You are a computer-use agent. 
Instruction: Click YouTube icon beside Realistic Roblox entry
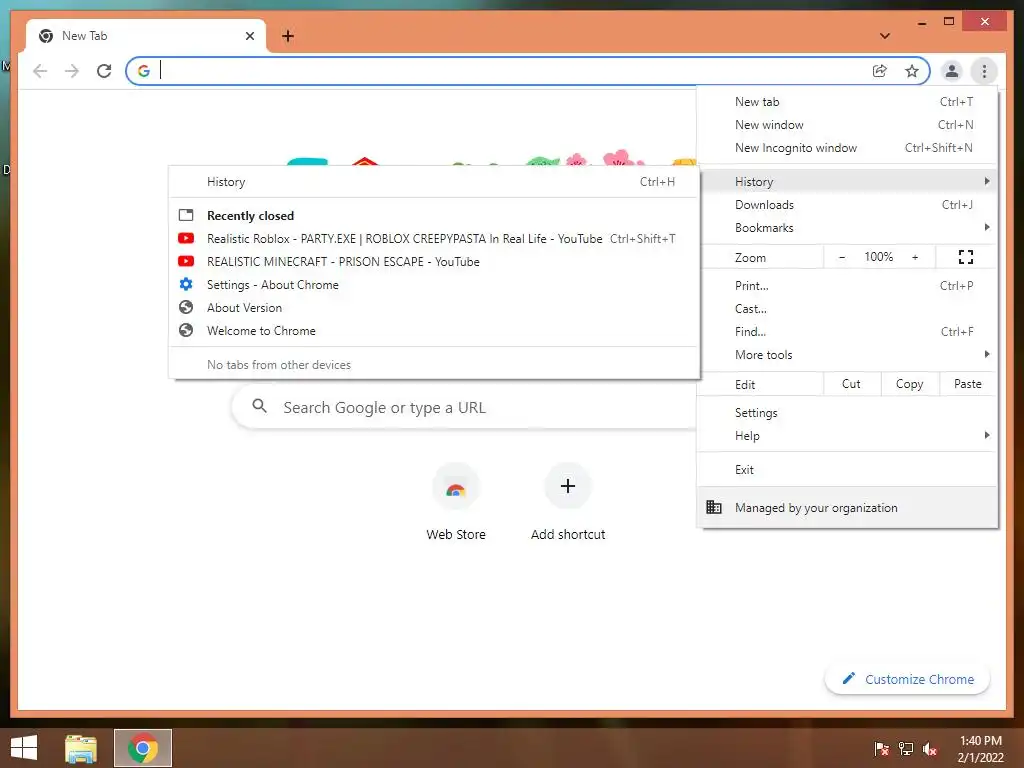click(186, 238)
